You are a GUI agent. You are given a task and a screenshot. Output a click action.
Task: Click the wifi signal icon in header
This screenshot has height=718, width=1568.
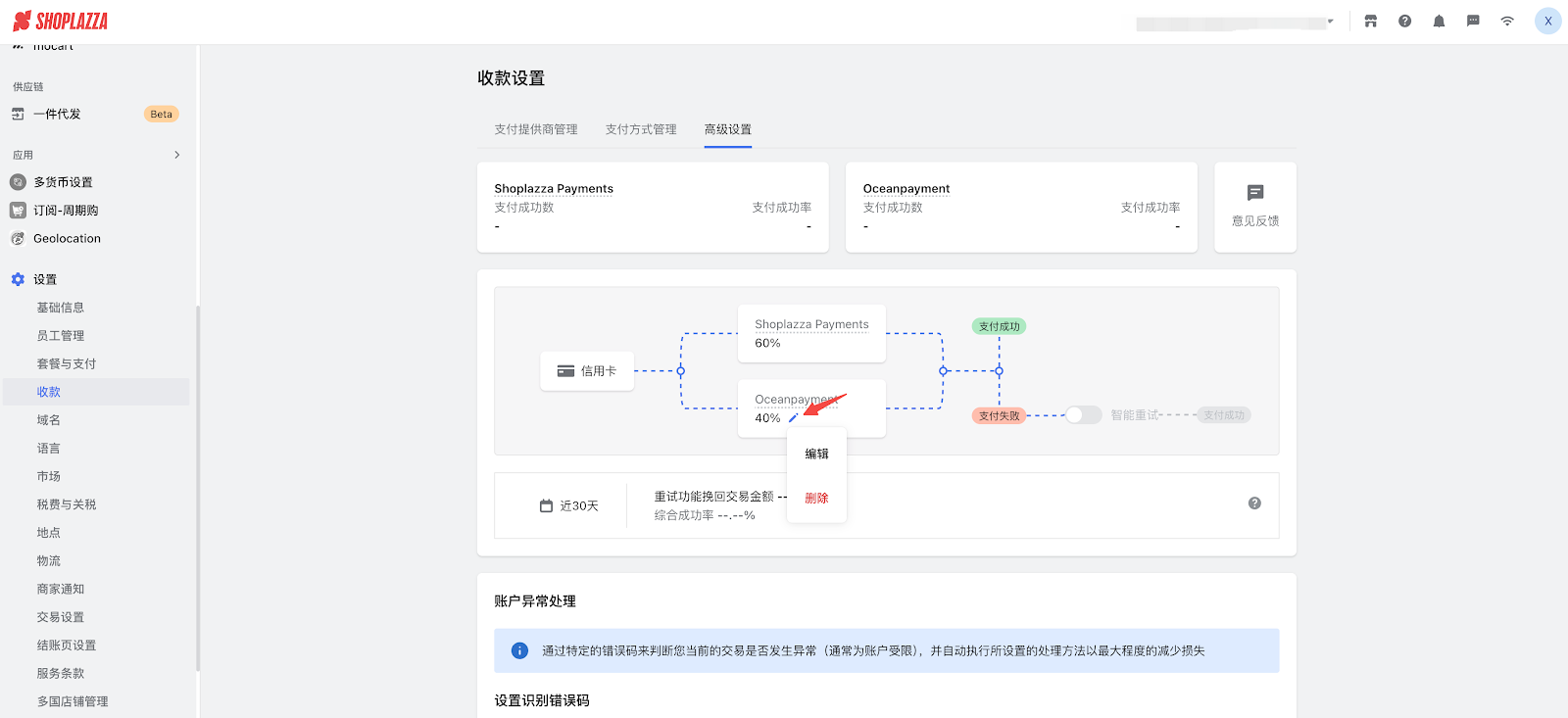[1507, 21]
